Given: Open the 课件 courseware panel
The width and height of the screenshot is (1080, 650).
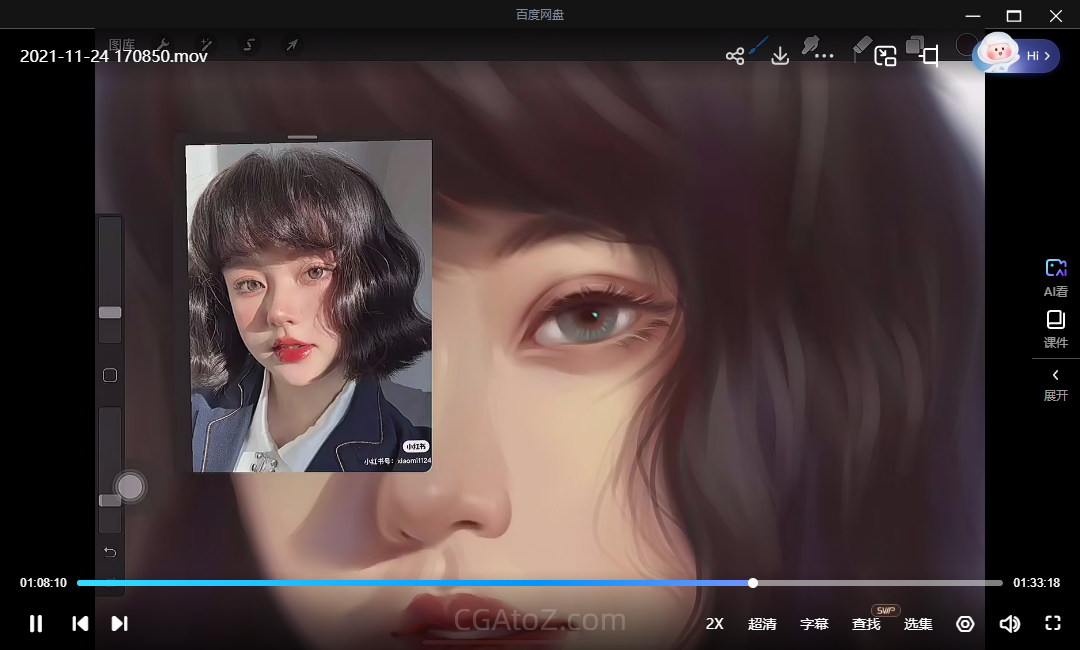Looking at the screenshot, I should click(1056, 330).
